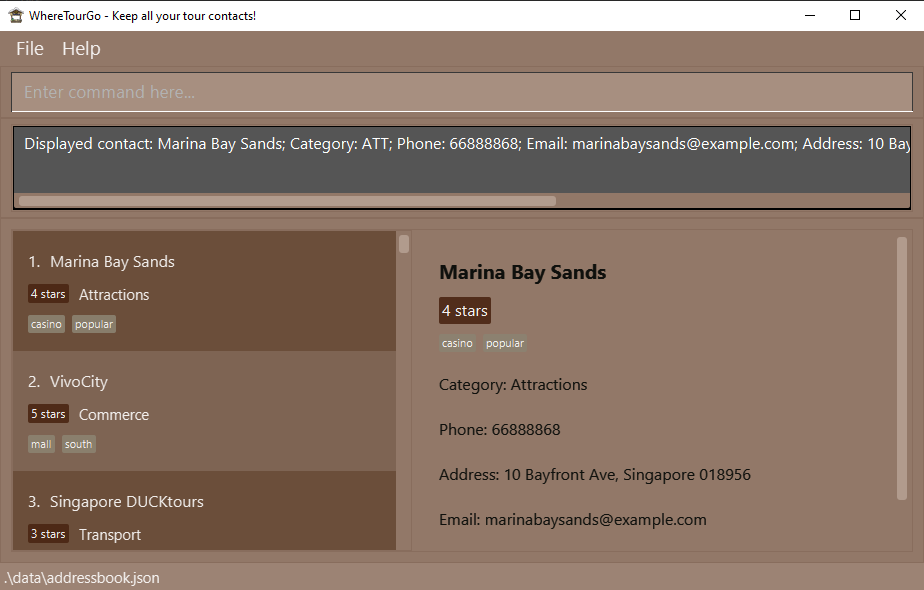The image size is (924, 590).
Task: Click the 3 stars badge for Singapore DUCKtours
Action: tap(48, 534)
